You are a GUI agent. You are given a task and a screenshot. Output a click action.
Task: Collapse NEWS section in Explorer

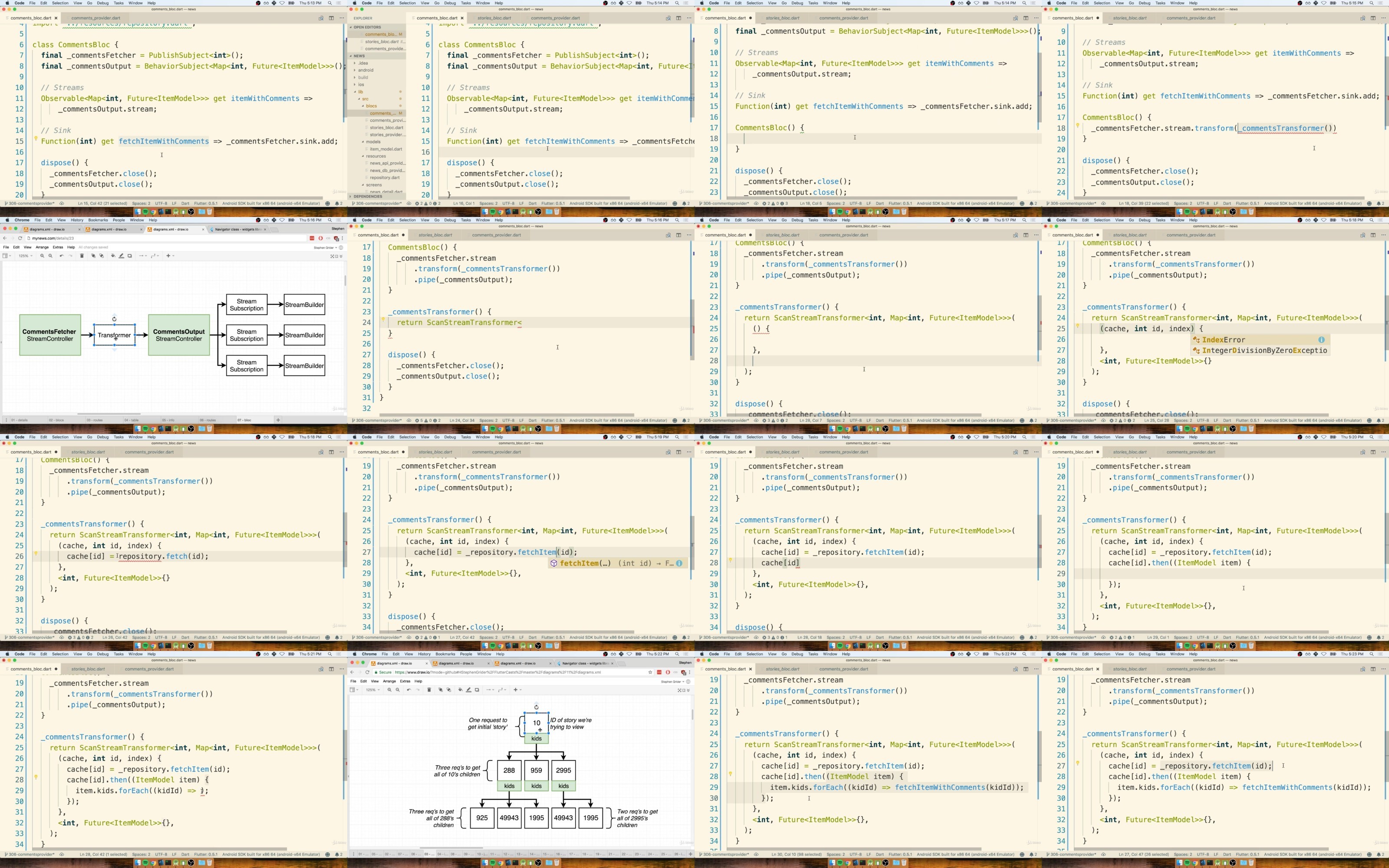(376, 56)
